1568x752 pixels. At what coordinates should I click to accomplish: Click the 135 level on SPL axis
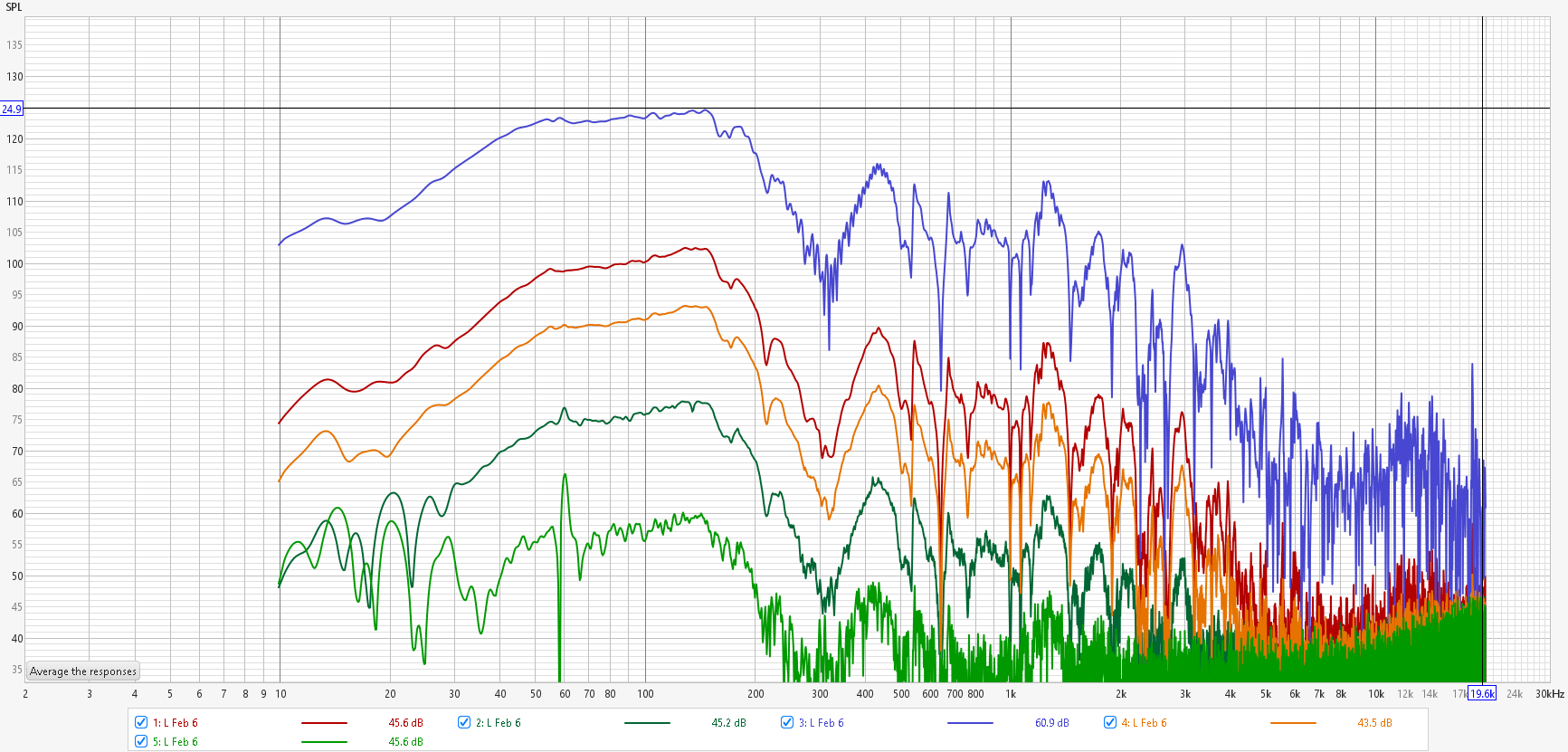pyautogui.click(x=14, y=45)
